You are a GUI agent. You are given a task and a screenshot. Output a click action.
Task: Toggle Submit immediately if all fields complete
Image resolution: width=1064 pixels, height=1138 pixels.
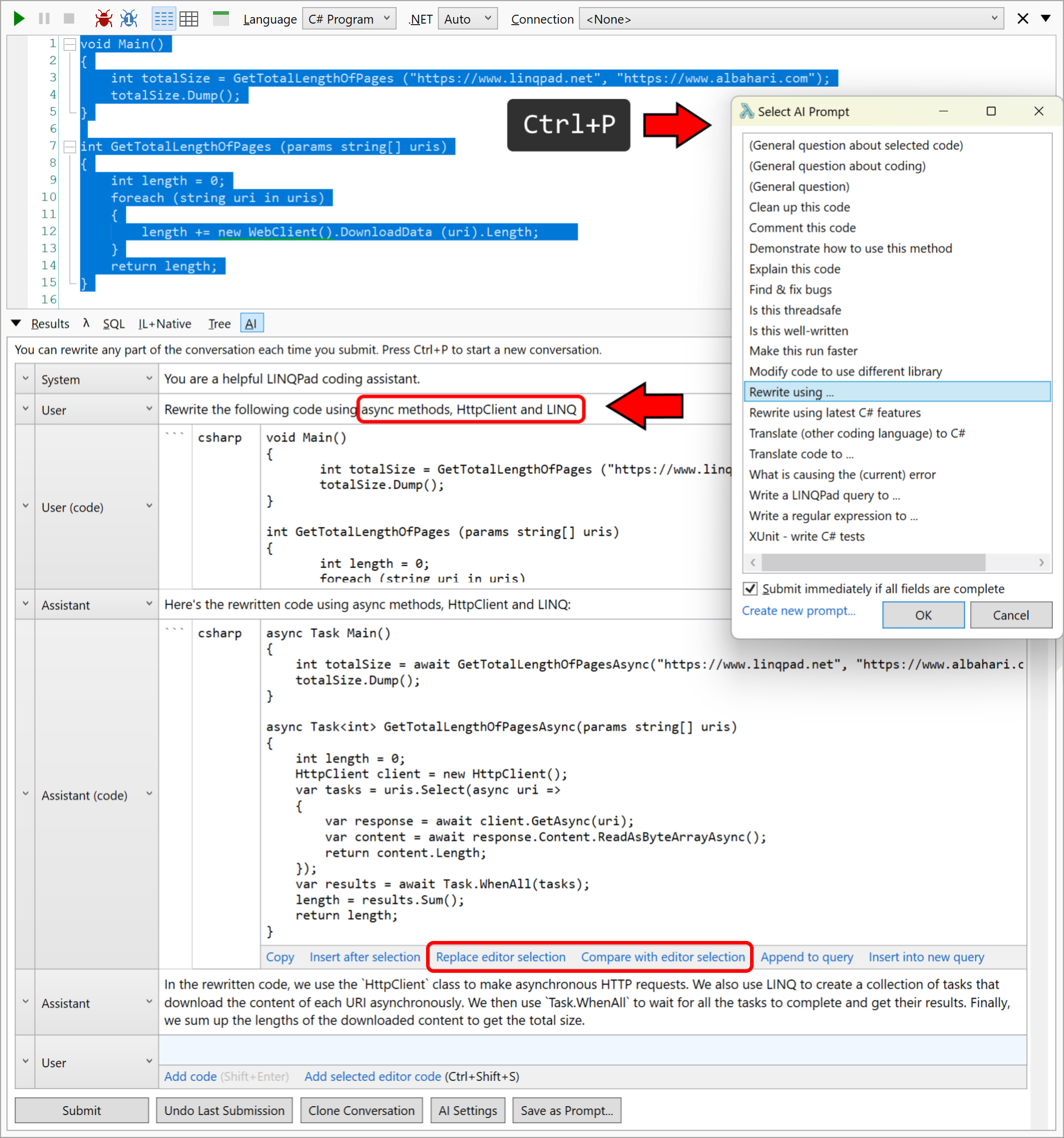(750, 589)
